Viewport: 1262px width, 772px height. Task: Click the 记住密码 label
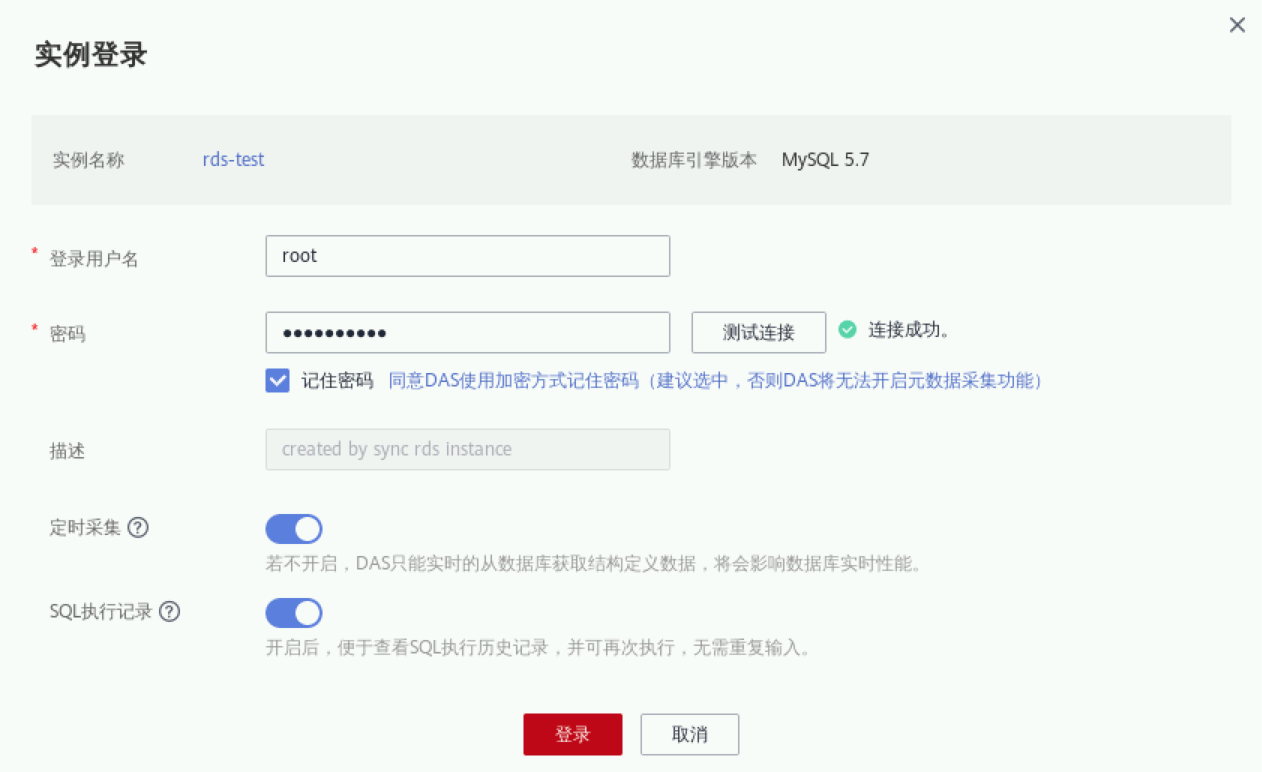337,381
